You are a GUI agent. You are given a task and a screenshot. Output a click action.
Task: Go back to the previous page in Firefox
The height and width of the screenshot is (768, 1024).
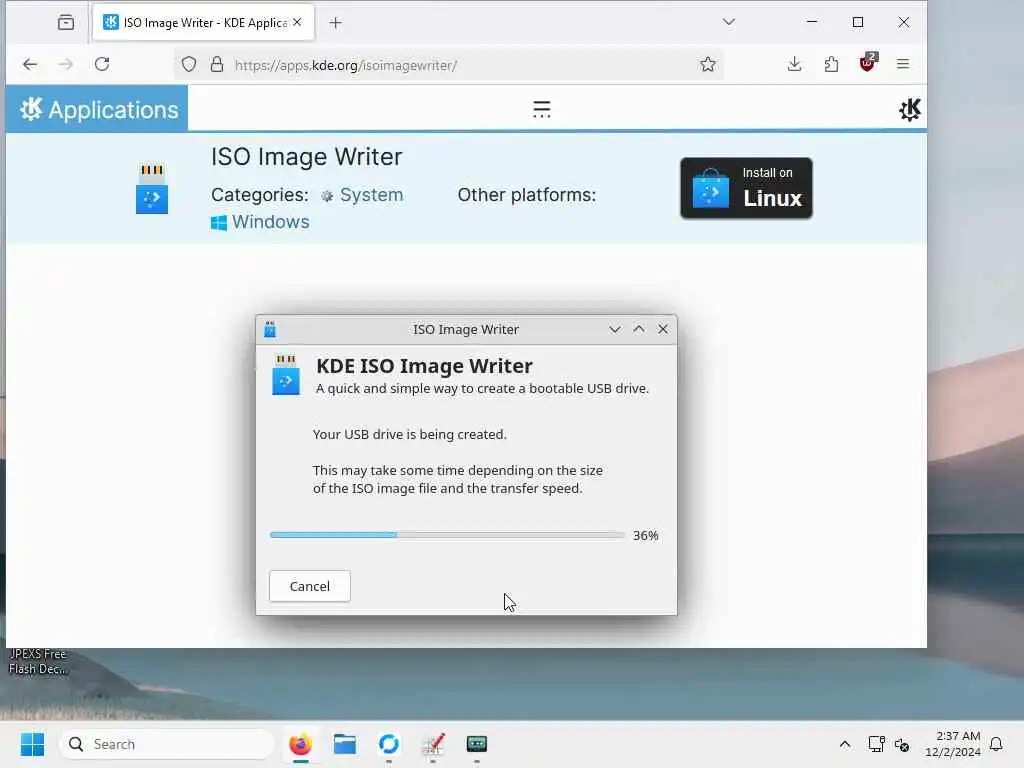pos(30,64)
